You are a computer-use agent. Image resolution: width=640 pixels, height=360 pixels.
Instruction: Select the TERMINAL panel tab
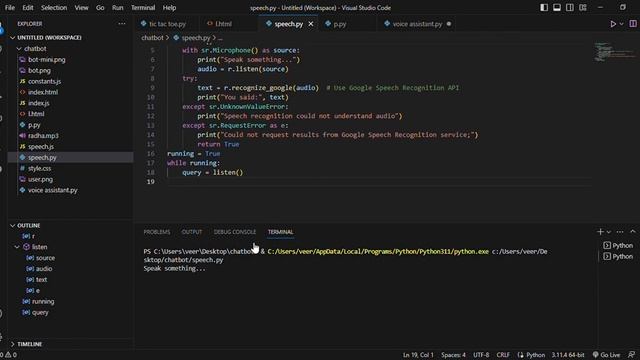click(x=280, y=232)
